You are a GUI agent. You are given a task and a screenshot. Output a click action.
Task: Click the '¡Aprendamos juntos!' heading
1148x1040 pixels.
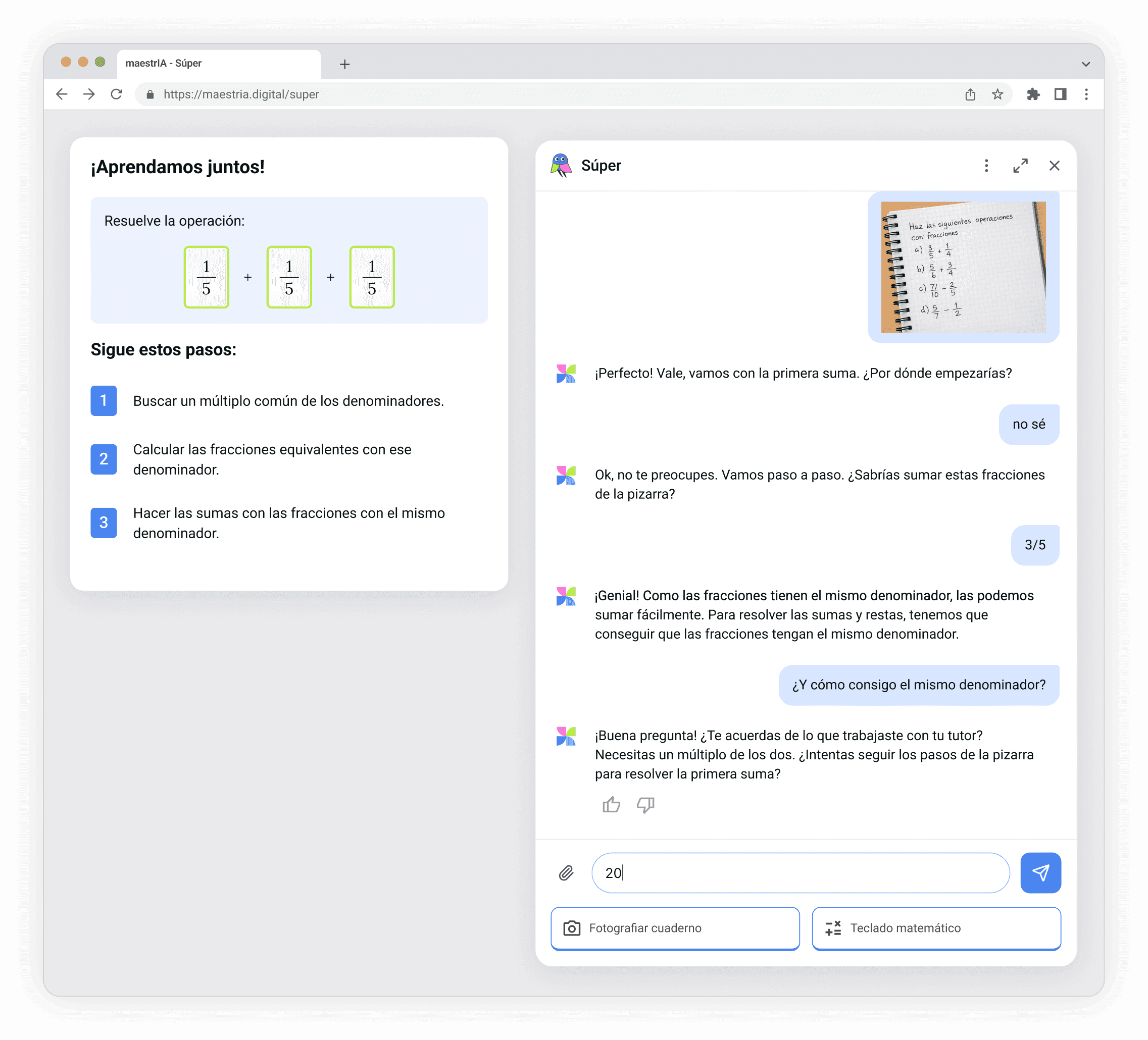(178, 167)
